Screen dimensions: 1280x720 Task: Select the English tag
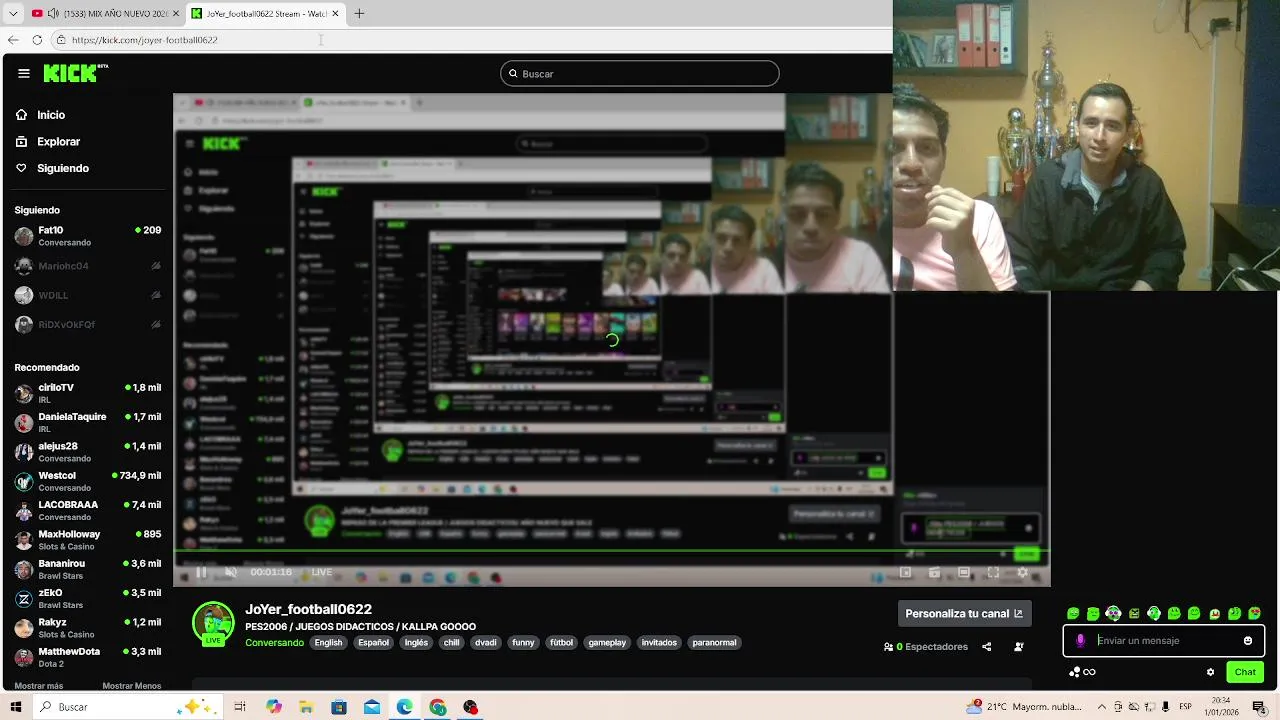pyautogui.click(x=328, y=643)
